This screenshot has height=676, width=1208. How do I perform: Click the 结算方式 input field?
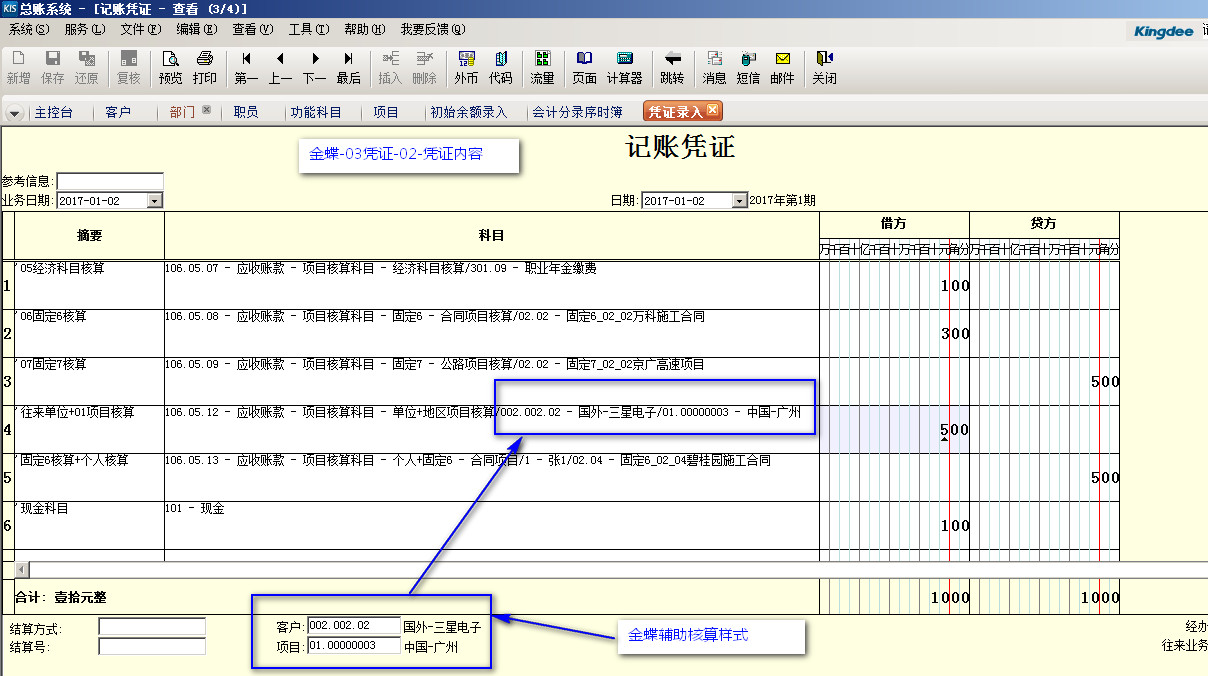[x=152, y=627]
